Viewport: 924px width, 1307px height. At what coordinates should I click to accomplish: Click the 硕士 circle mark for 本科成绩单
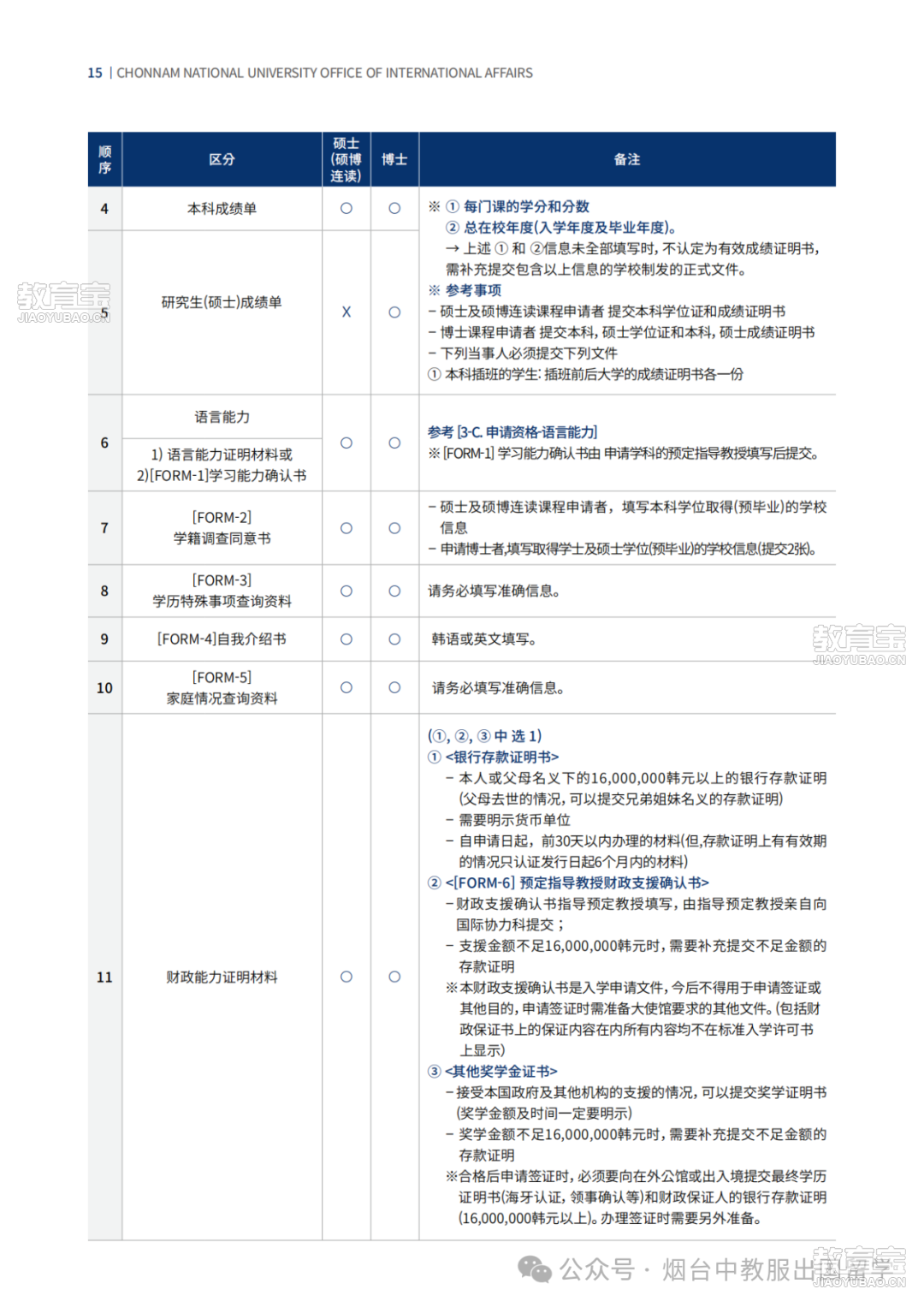(346, 209)
